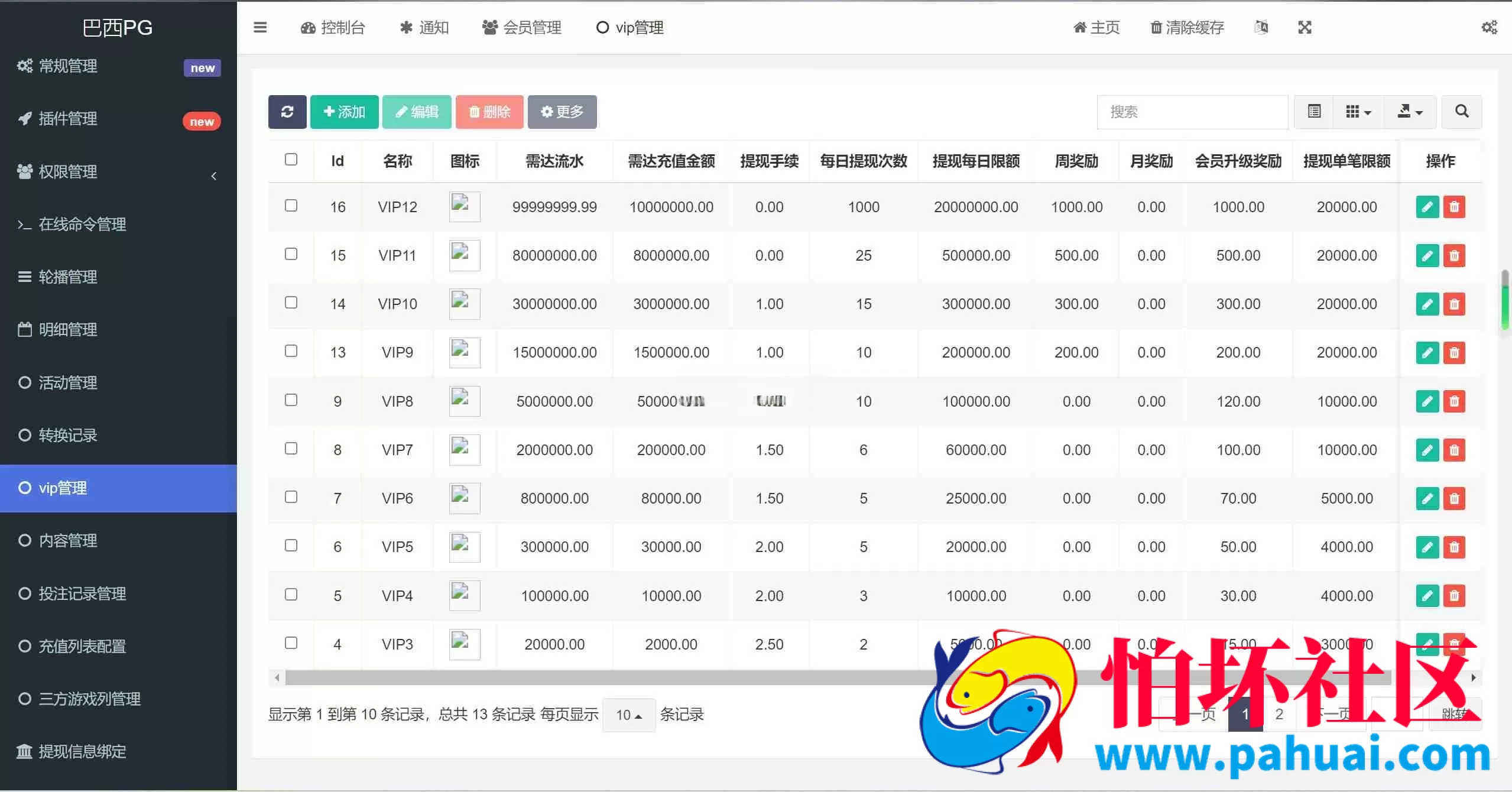The height and width of the screenshot is (792, 1512).
Task: Check the VIP9 row checkbox
Action: (x=291, y=351)
